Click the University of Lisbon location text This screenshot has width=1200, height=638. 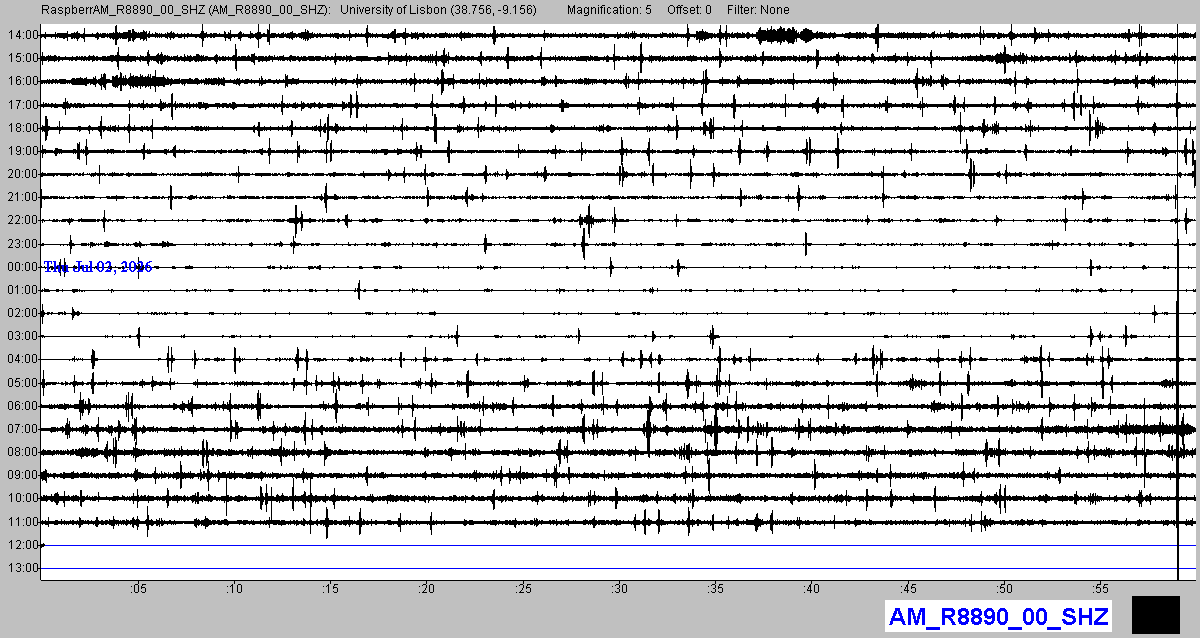(439, 10)
